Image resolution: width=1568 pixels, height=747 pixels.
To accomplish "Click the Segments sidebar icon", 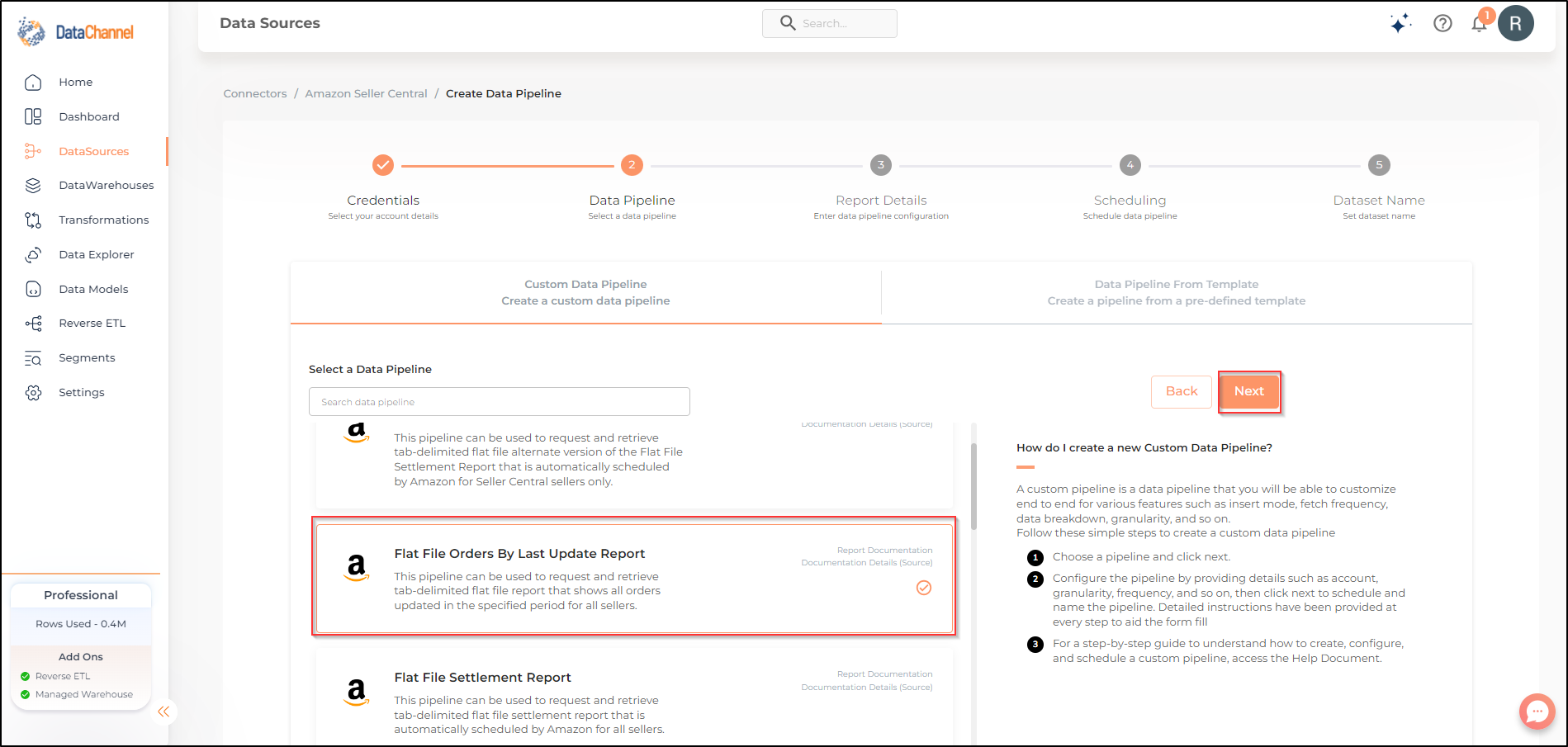I will [x=33, y=358].
